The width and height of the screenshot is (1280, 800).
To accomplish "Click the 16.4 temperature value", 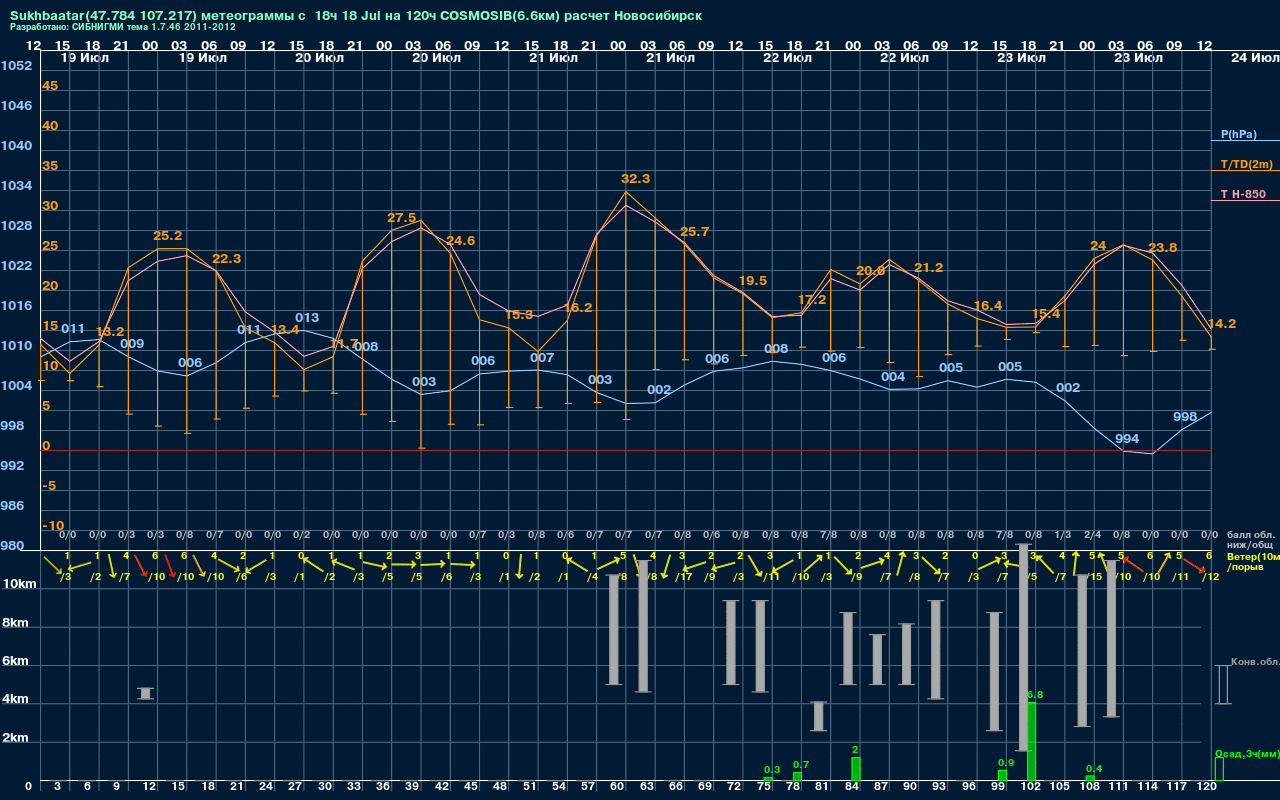I will pos(987,306).
